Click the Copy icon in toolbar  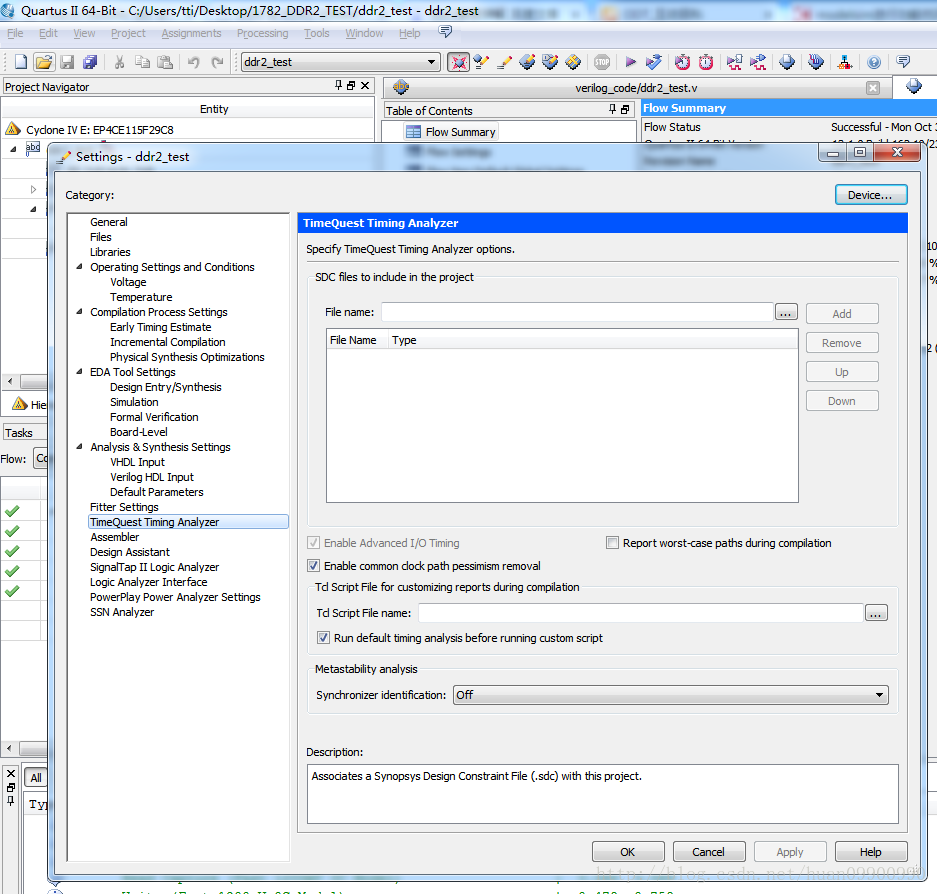pos(142,62)
